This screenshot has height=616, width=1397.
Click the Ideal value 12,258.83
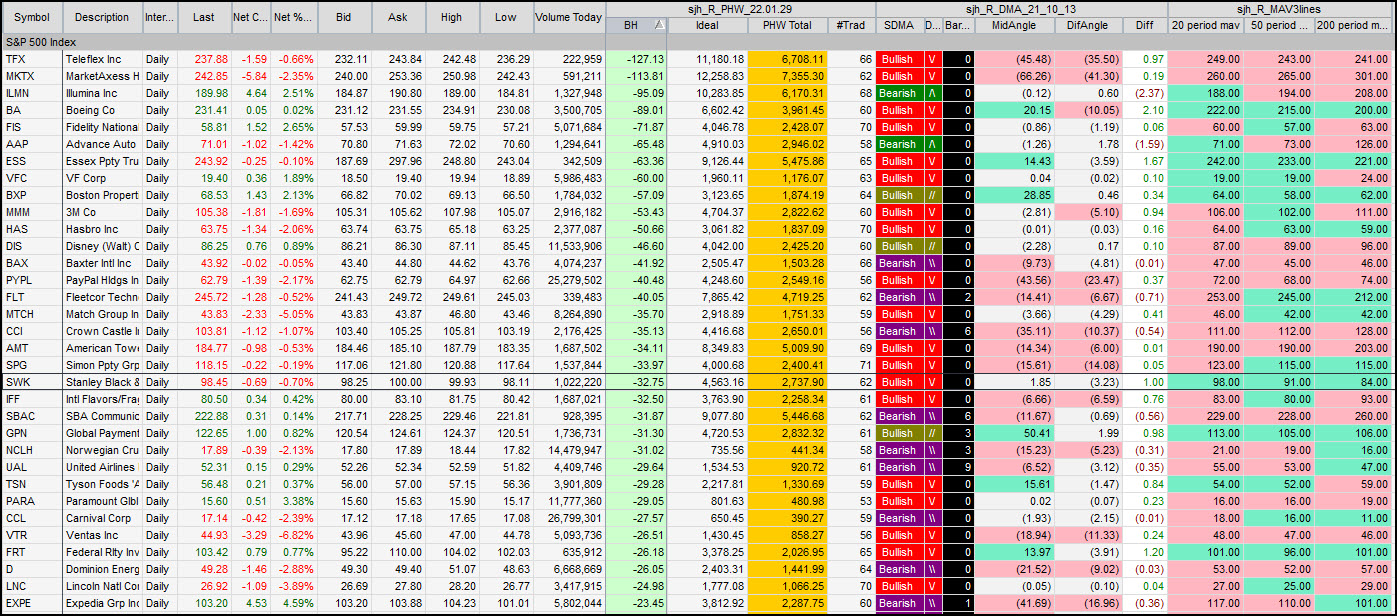pos(707,76)
